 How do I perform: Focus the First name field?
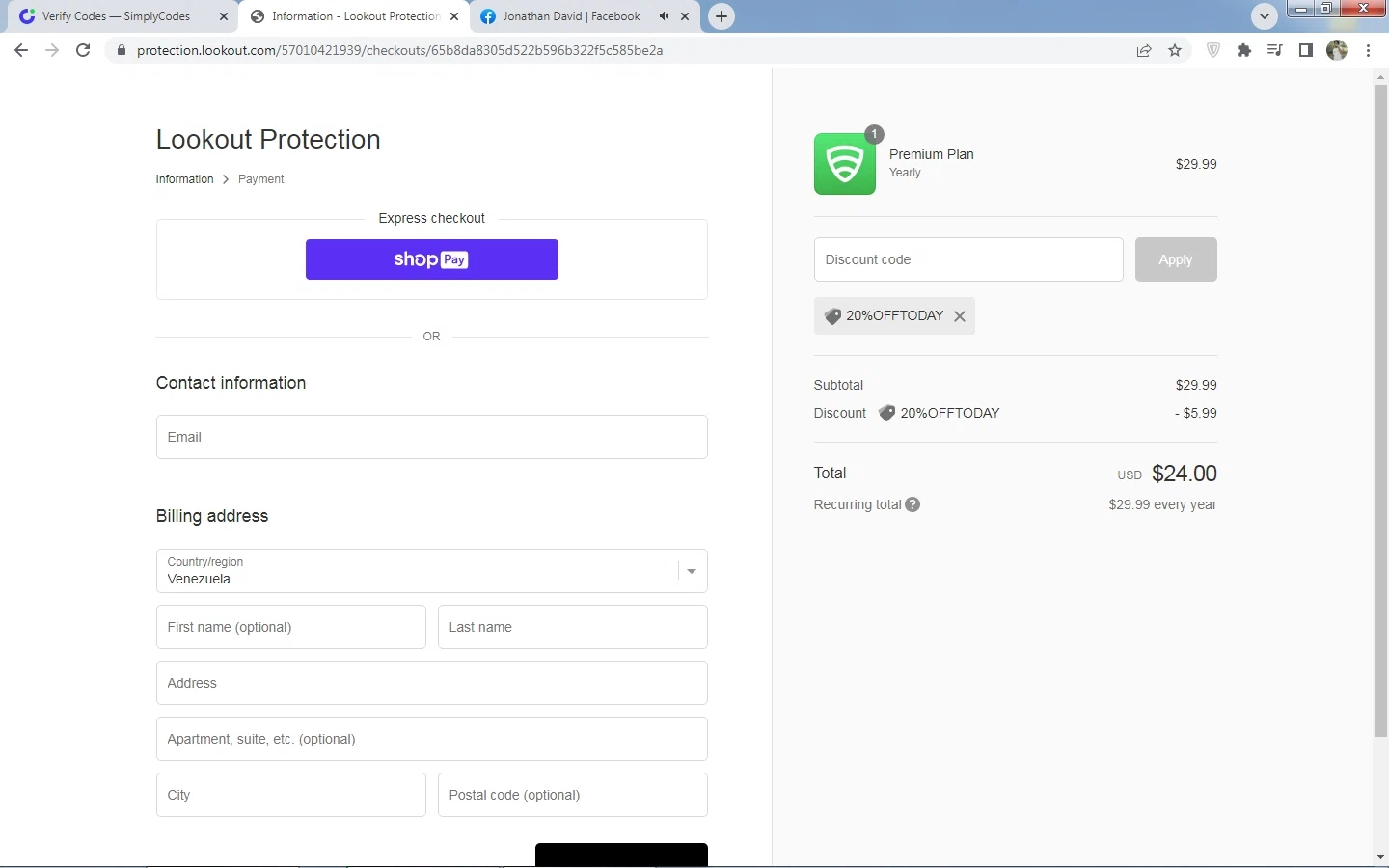pos(290,627)
